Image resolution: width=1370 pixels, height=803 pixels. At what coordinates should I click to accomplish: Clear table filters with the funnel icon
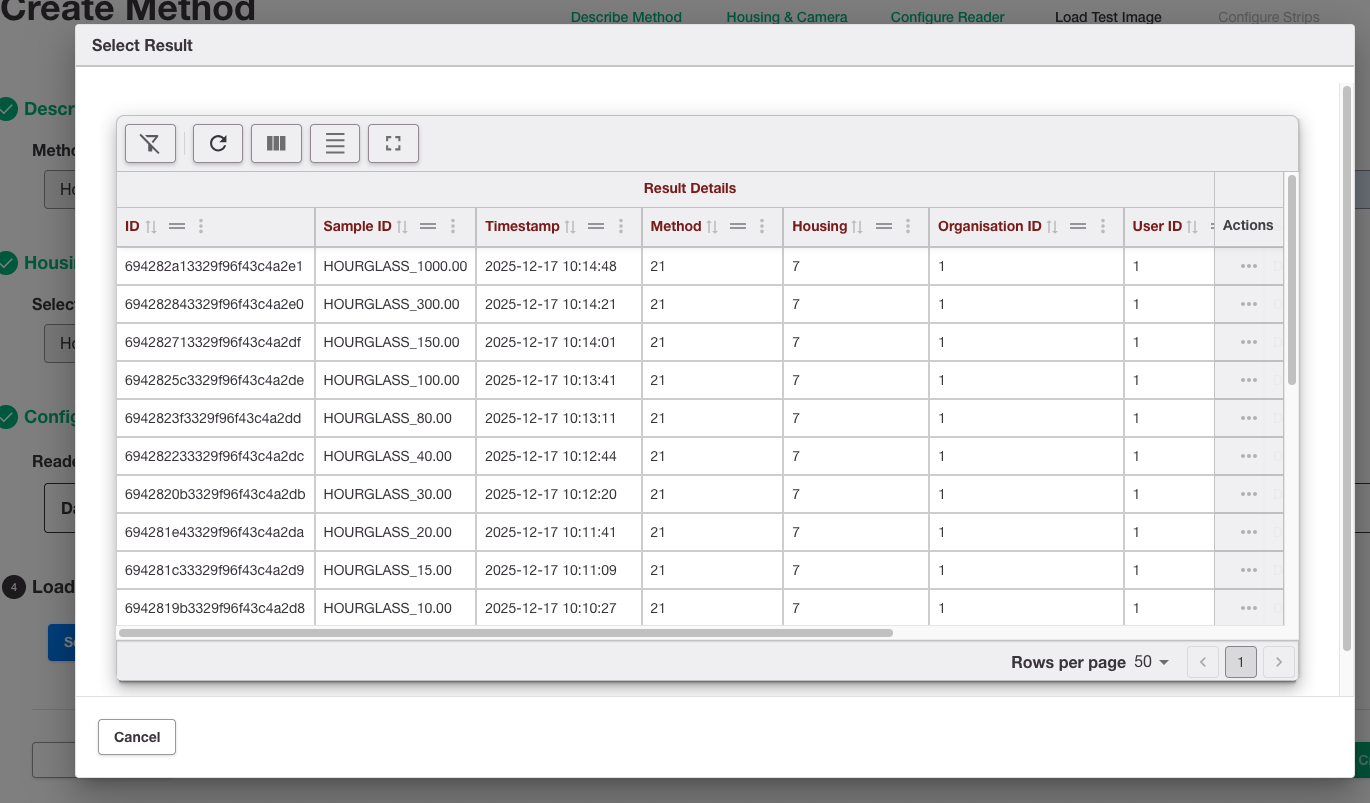click(150, 143)
